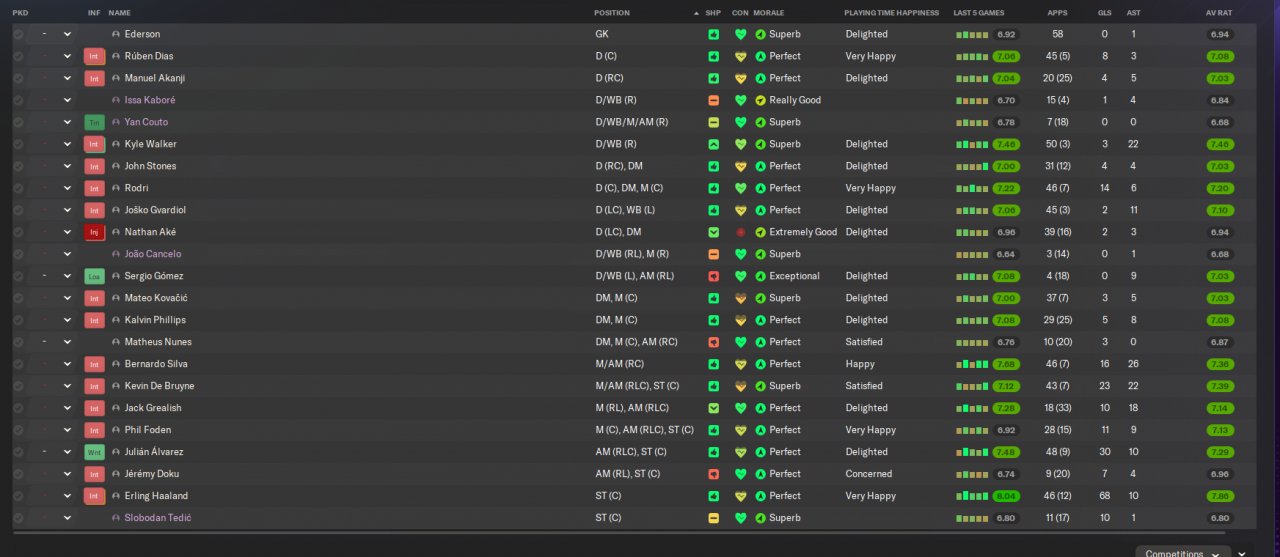Sort by the GLS column header
This screenshot has width=1280, height=557.
click(x=1104, y=13)
